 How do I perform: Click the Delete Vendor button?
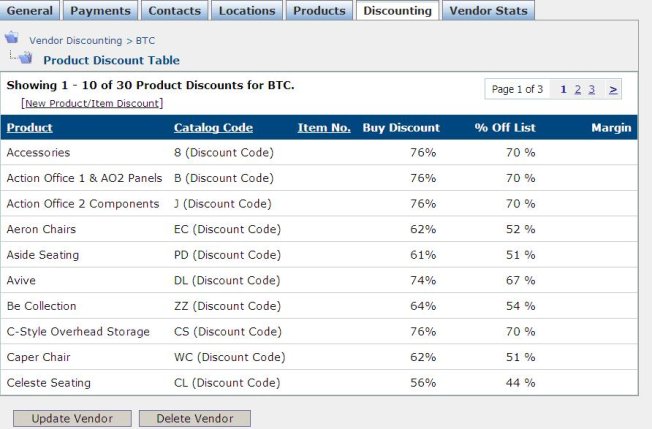coord(195,419)
